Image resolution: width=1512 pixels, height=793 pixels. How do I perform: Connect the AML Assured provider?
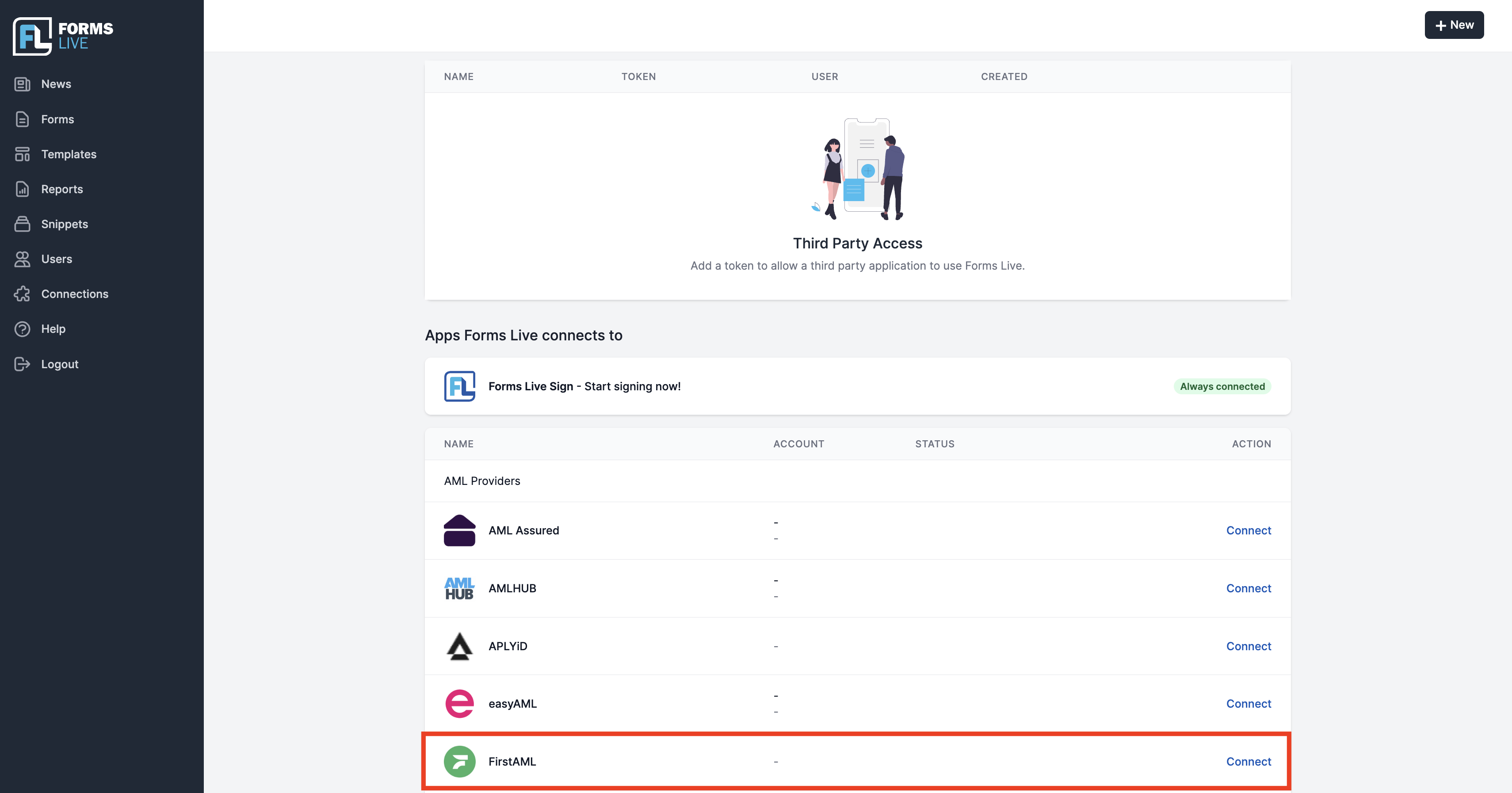(x=1249, y=530)
